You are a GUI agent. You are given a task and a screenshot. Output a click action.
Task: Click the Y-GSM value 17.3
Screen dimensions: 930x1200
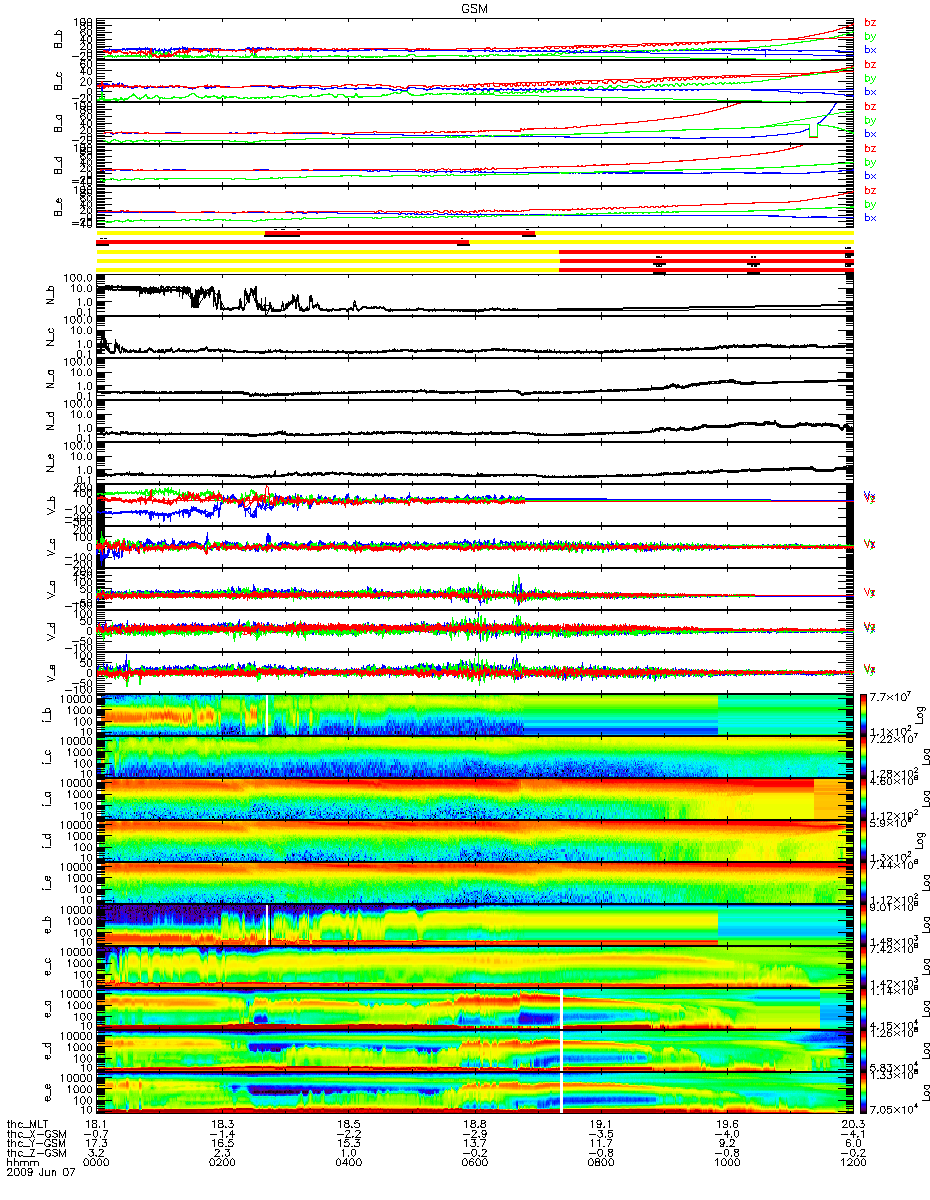coord(96,1144)
